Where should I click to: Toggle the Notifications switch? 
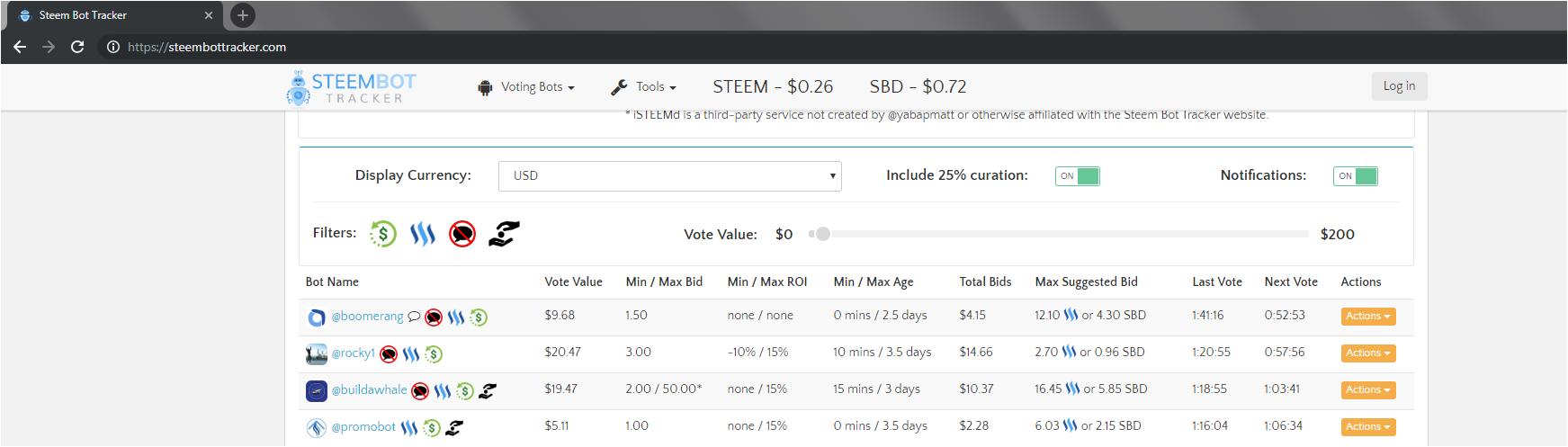click(x=1355, y=176)
